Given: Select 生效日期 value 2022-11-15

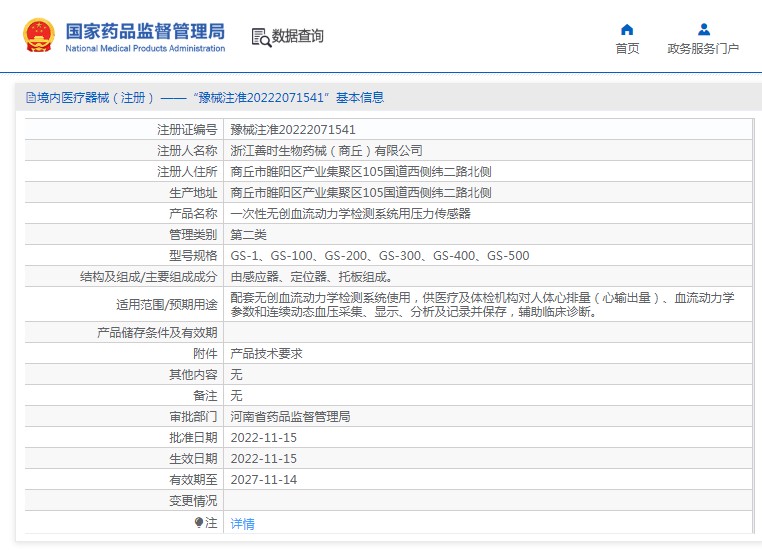Looking at the screenshot, I should [x=263, y=459].
